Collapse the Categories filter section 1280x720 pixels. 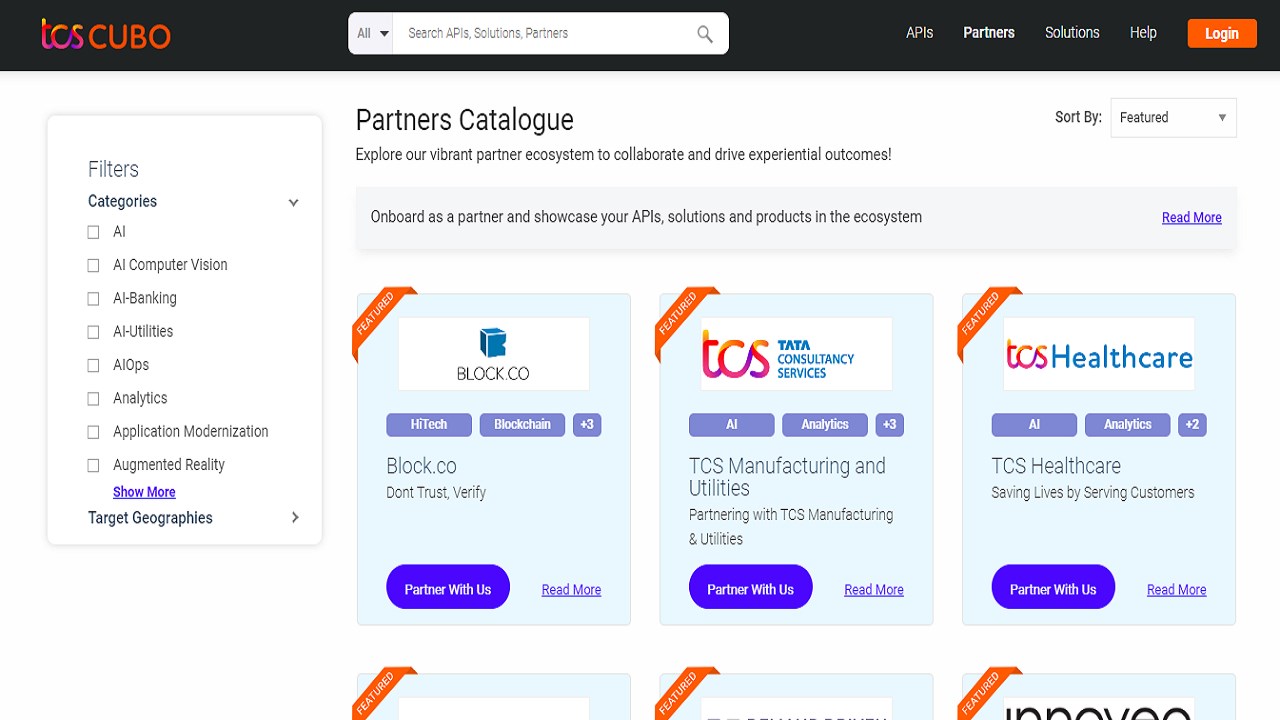click(x=293, y=202)
